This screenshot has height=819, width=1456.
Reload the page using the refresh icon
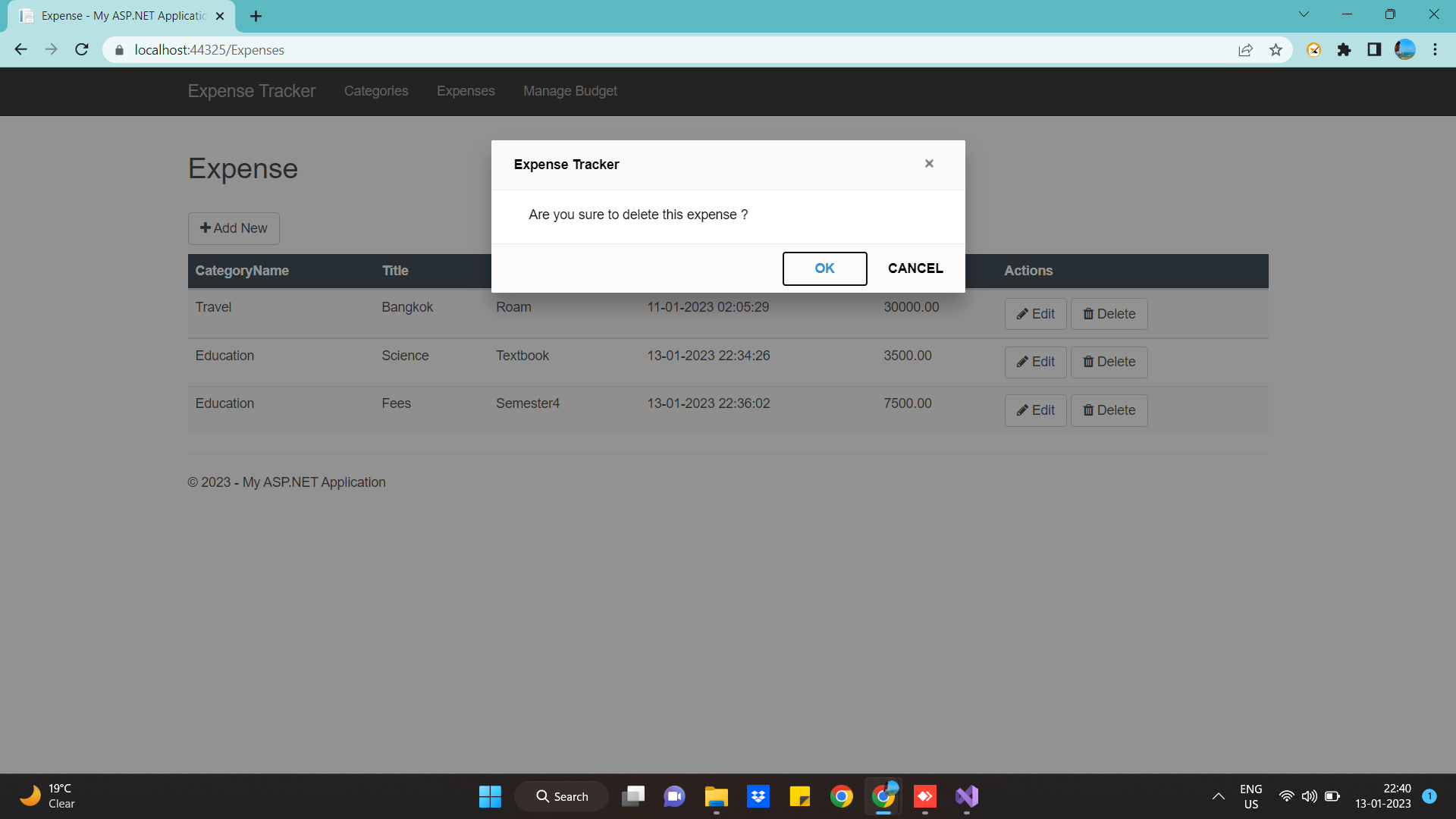click(x=81, y=49)
